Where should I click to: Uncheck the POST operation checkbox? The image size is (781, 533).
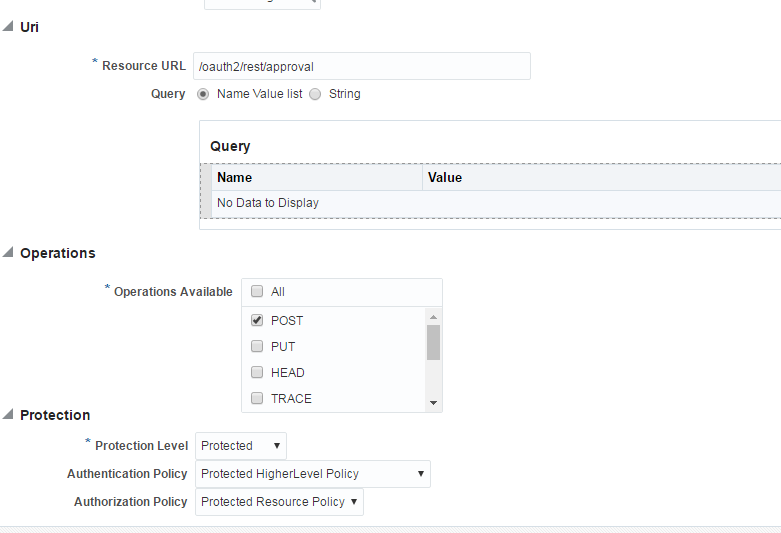click(257, 320)
